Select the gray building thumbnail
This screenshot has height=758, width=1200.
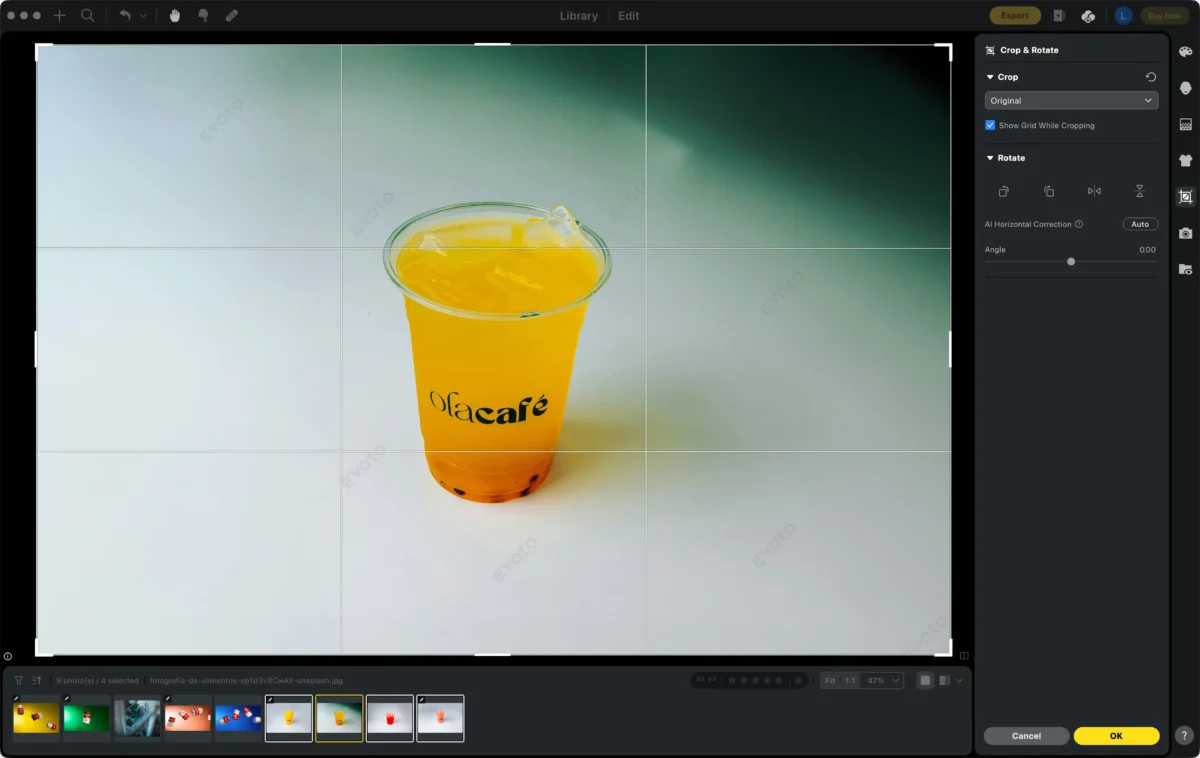(137, 718)
